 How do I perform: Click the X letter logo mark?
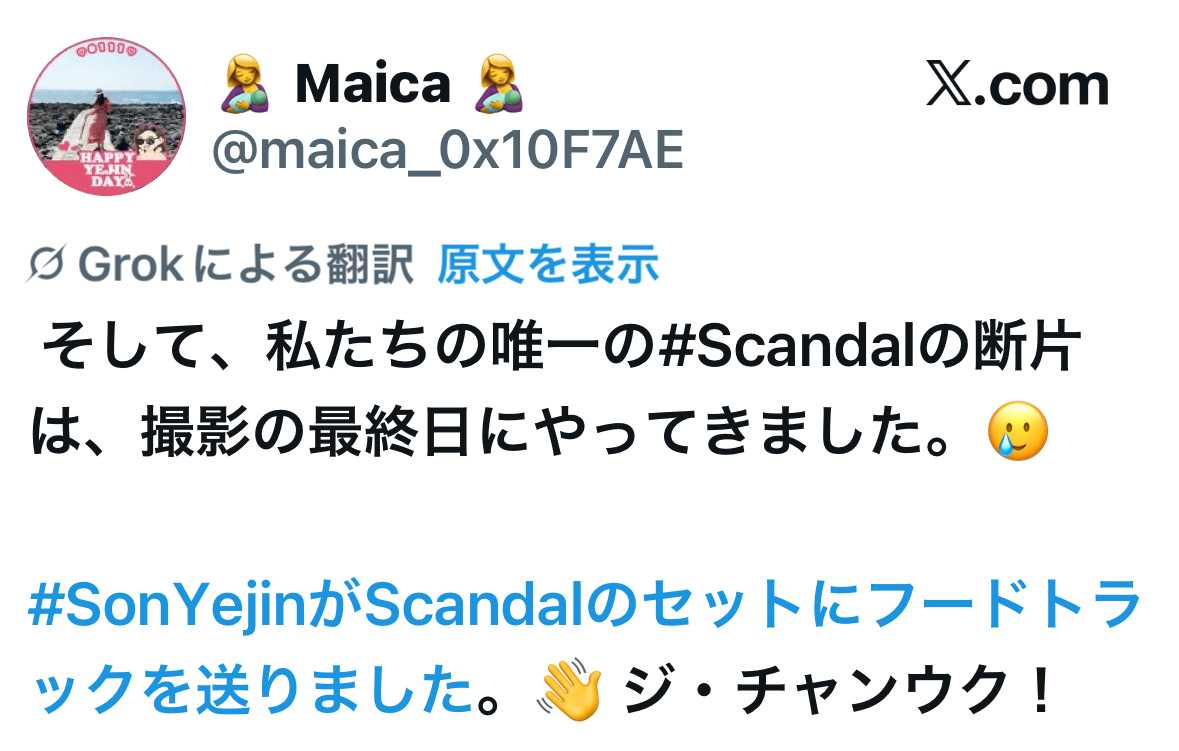click(x=950, y=83)
